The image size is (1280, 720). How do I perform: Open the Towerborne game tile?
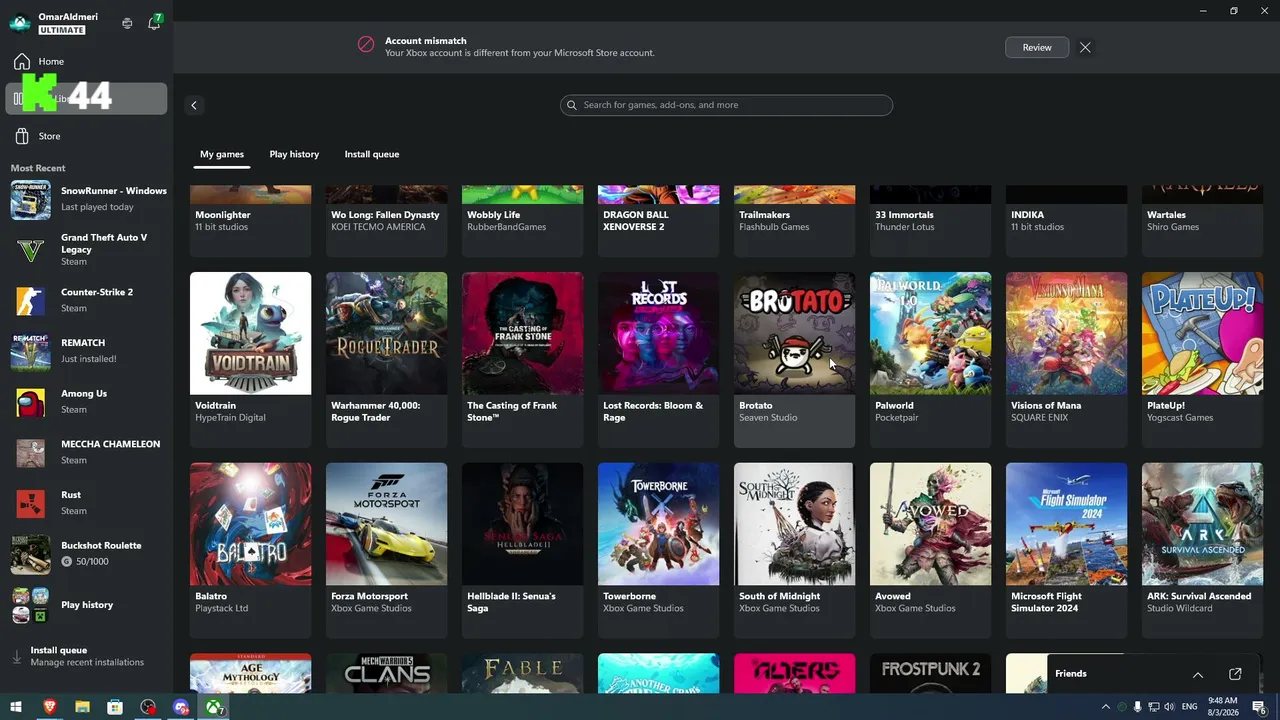(x=658, y=550)
